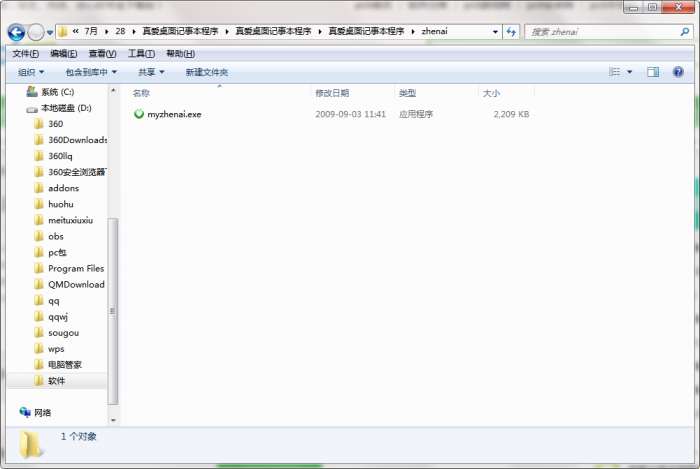
Task: Expand the address bar history dropdown
Action: coord(495,32)
